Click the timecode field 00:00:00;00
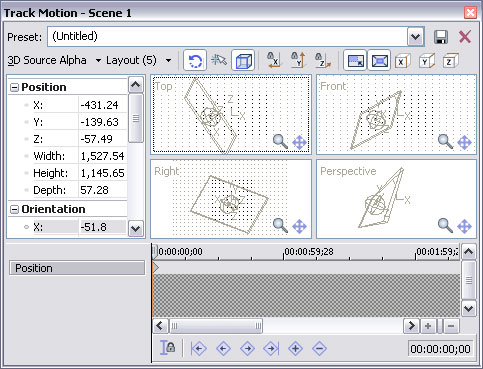The width and height of the screenshot is (483, 369). [x=441, y=349]
